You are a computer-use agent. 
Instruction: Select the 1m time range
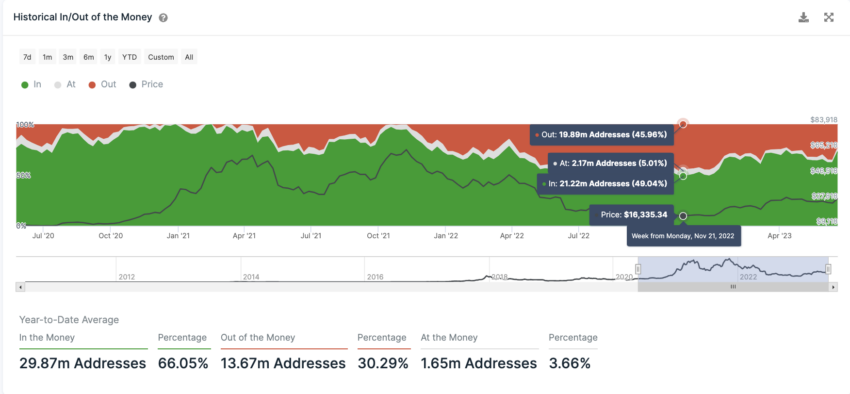pos(48,57)
